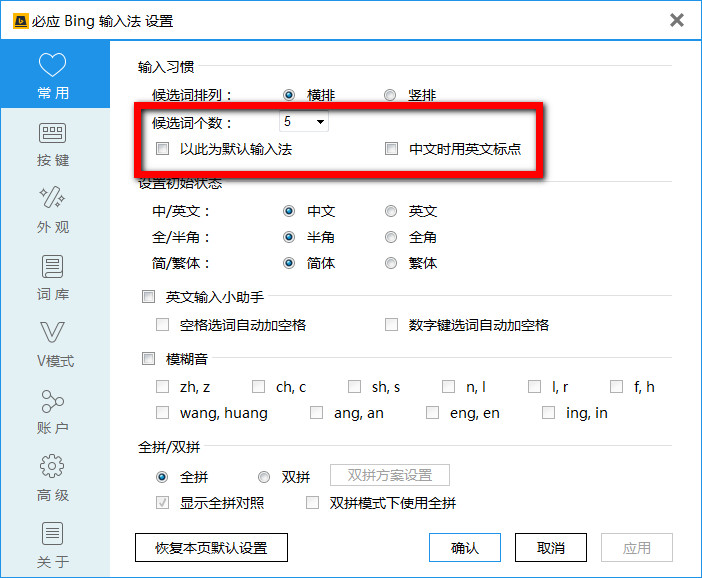Enable the 模糊音 checkbox
This screenshot has width=702, height=578.
click(x=148, y=359)
